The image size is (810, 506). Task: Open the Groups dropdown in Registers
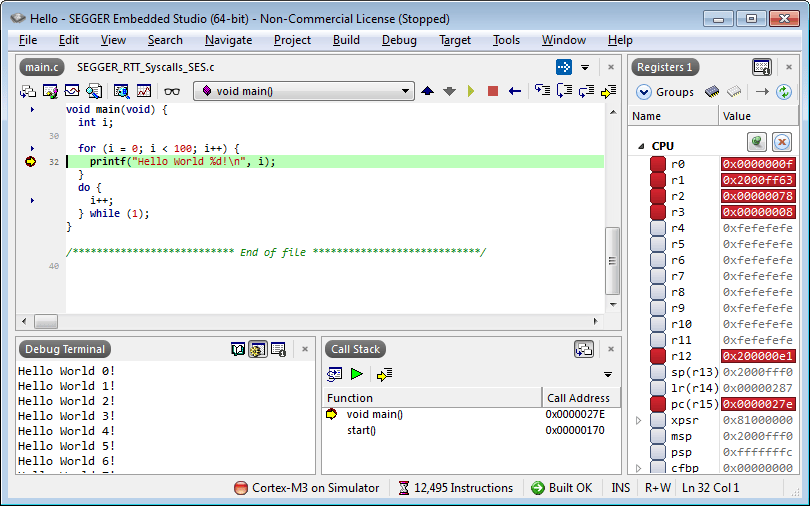[665, 92]
